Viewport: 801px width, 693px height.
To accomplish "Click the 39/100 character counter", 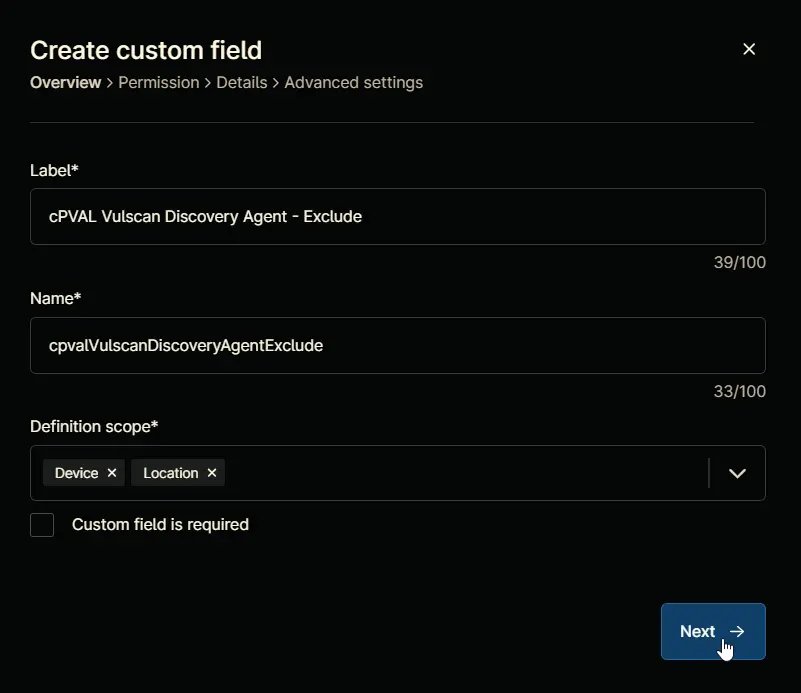I will pyautogui.click(x=740, y=262).
